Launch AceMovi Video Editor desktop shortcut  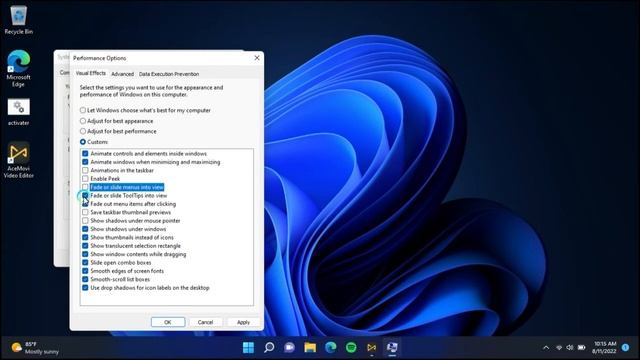[18, 160]
